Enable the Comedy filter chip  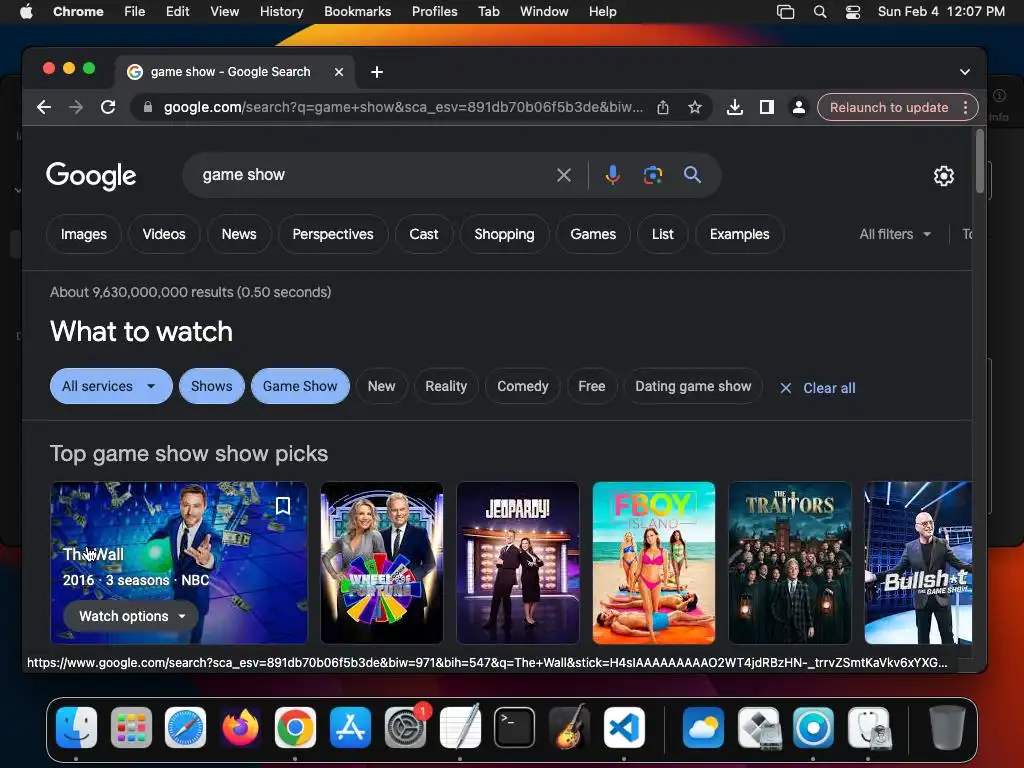522,386
